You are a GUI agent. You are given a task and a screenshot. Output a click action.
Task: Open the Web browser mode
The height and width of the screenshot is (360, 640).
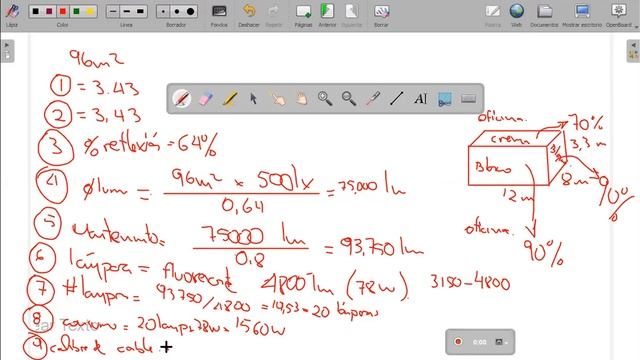(x=517, y=11)
